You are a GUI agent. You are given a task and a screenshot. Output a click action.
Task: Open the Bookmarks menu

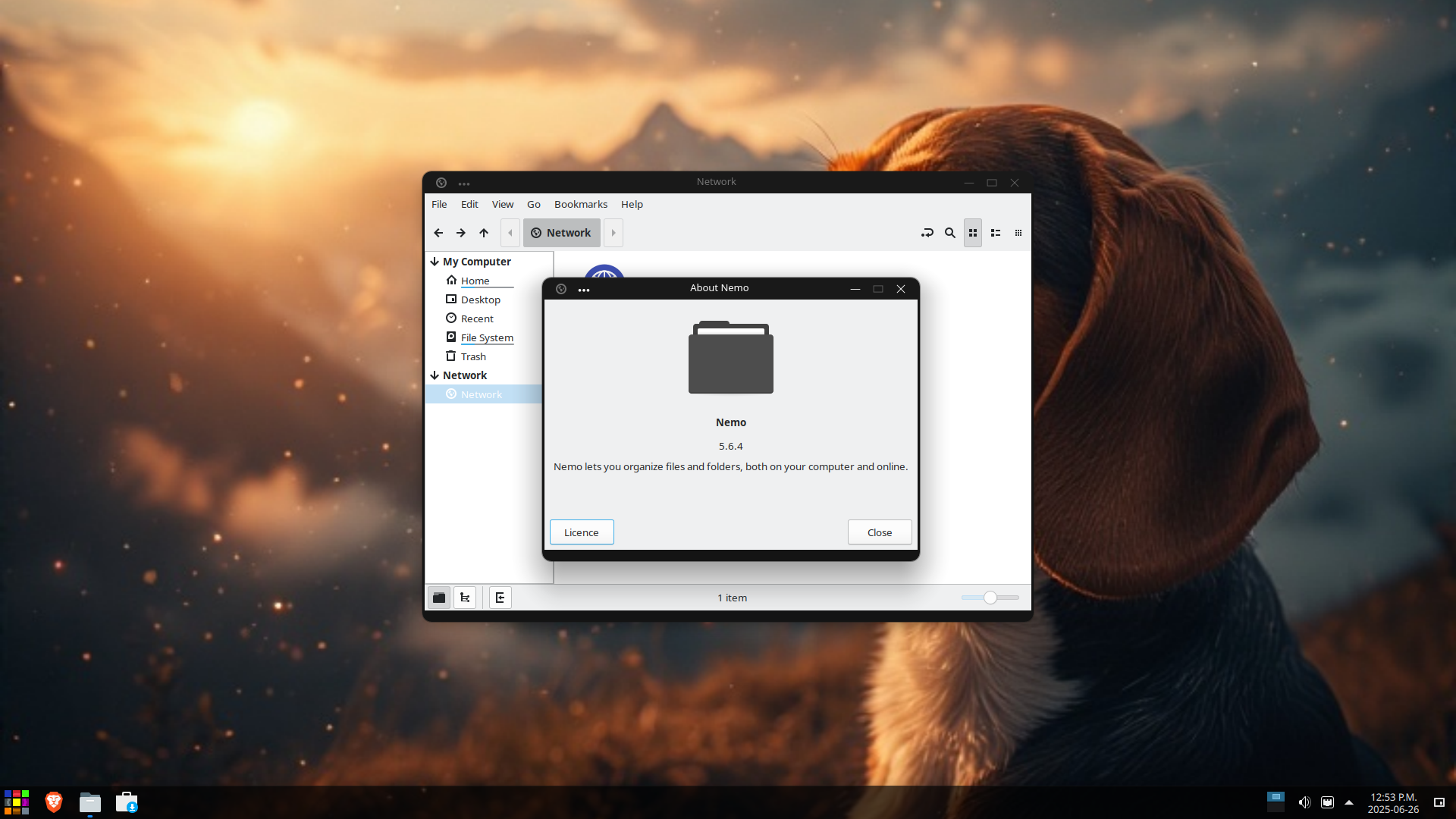pyautogui.click(x=581, y=204)
